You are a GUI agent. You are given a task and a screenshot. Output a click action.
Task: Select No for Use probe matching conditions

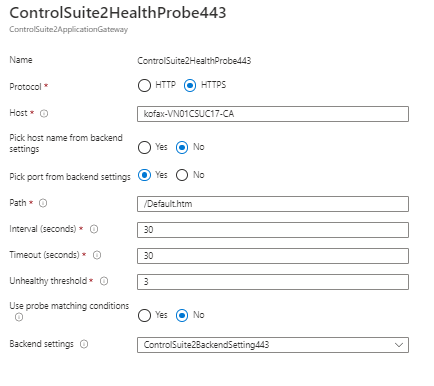(x=182, y=315)
